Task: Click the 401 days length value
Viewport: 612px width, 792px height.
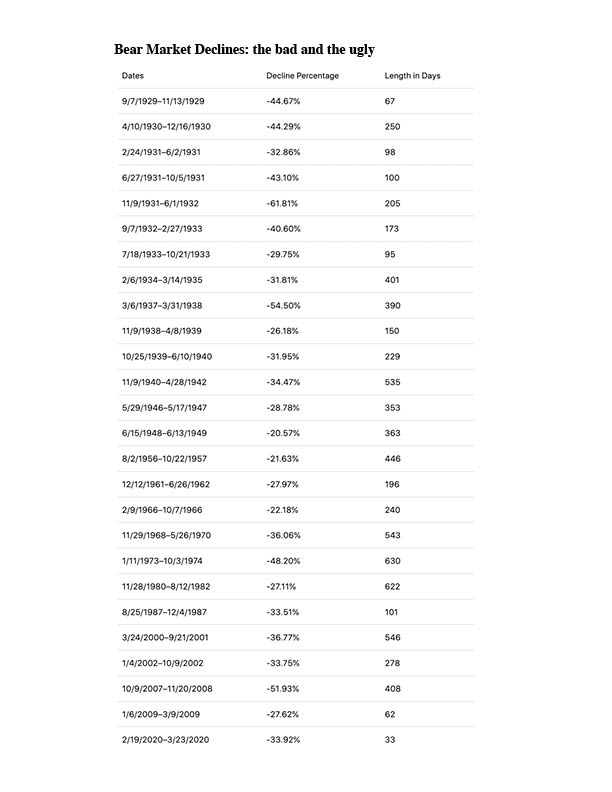Action: [x=392, y=280]
